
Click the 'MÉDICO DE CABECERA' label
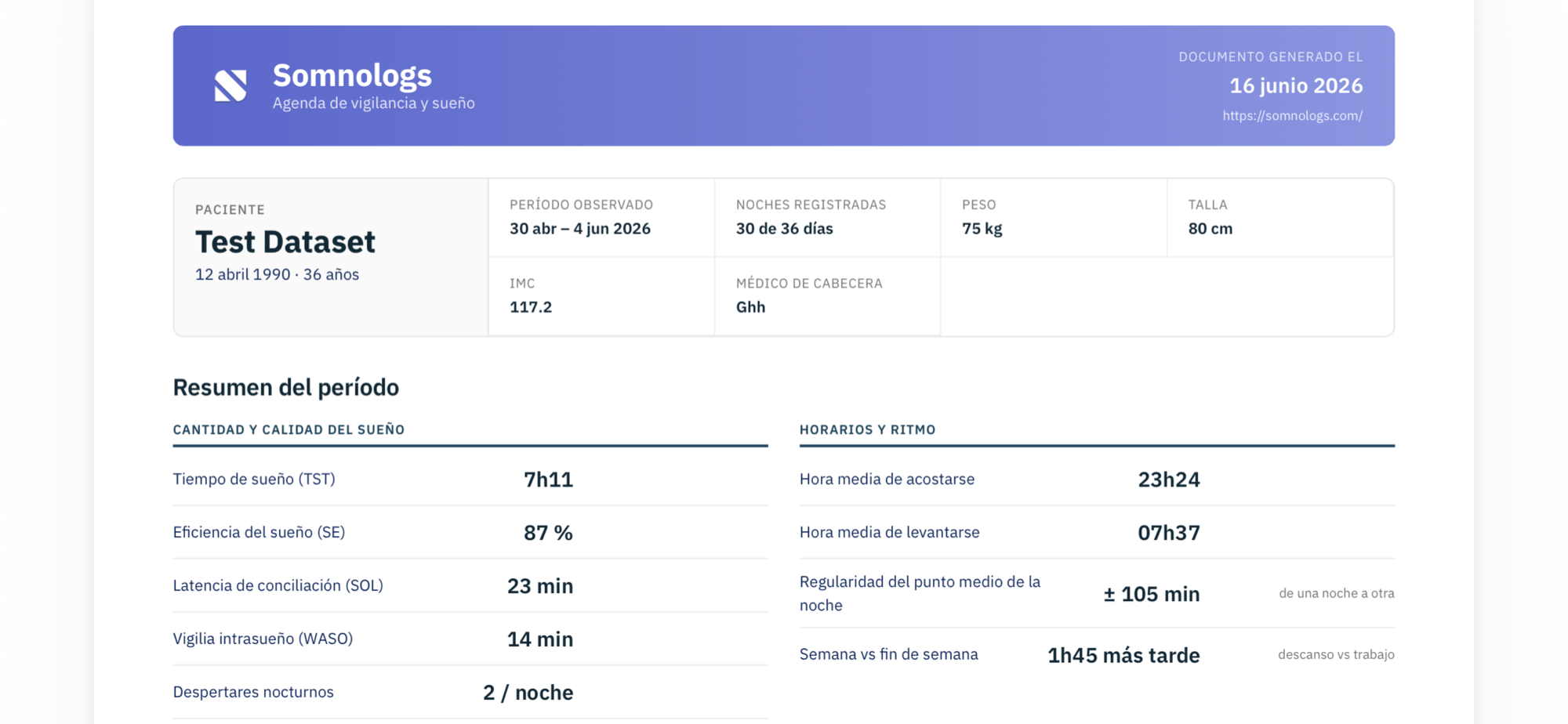click(809, 283)
